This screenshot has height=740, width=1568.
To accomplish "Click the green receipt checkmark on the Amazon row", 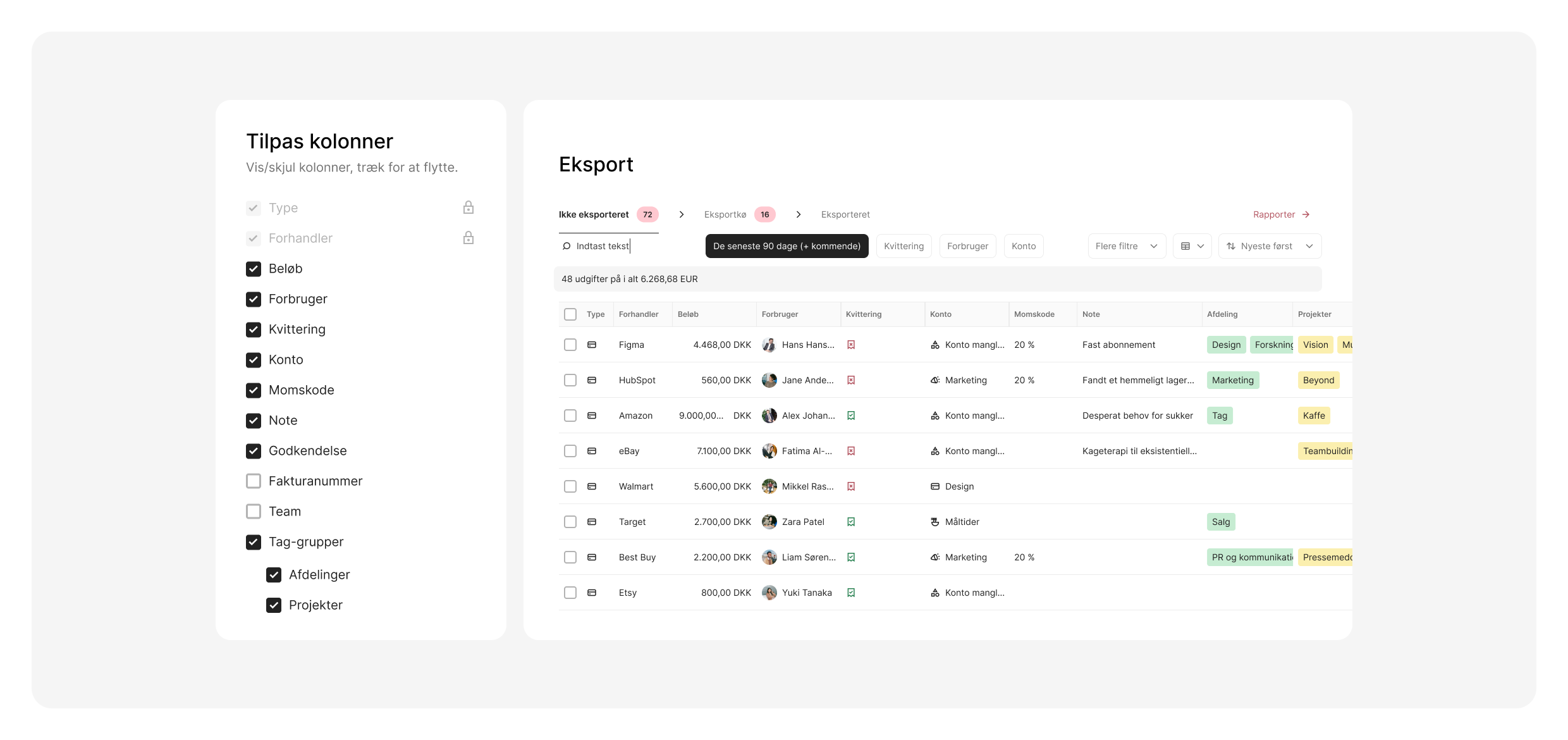I will pyautogui.click(x=852, y=416).
